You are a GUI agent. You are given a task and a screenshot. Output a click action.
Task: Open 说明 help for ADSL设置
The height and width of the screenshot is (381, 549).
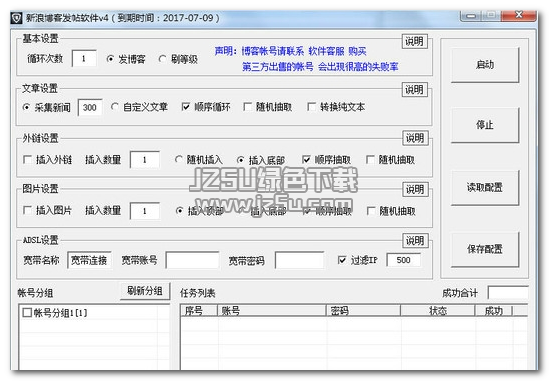(415, 241)
